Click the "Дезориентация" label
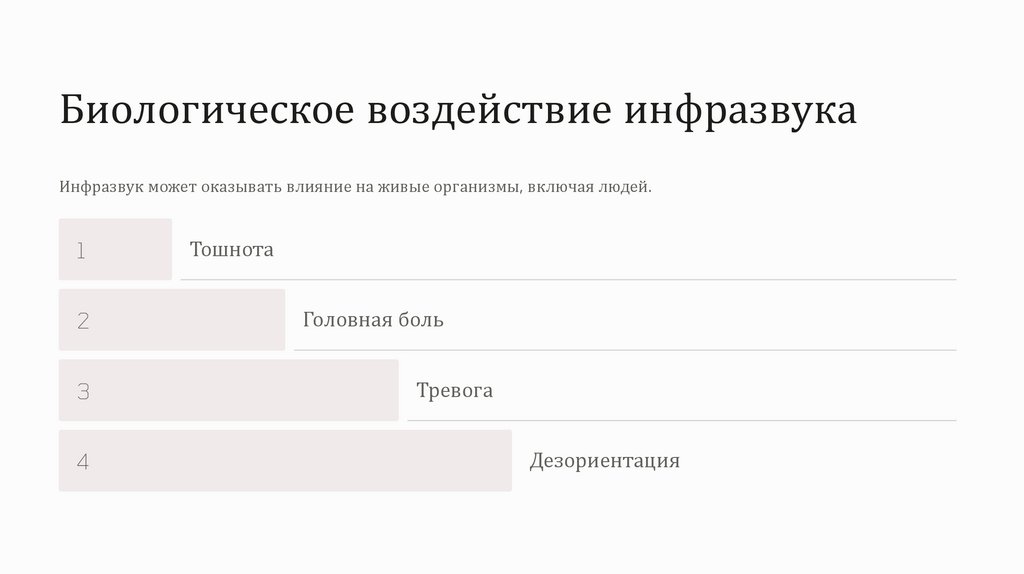Image resolution: width=1024 pixels, height=574 pixels. click(604, 461)
